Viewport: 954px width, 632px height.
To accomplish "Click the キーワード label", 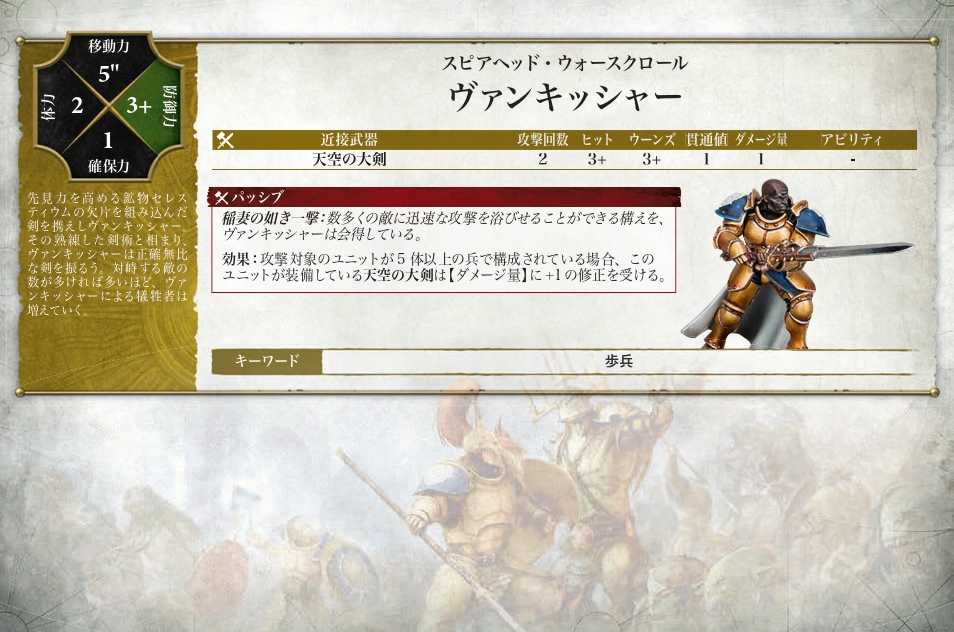I will pyautogui.click(x=267, y=361).
